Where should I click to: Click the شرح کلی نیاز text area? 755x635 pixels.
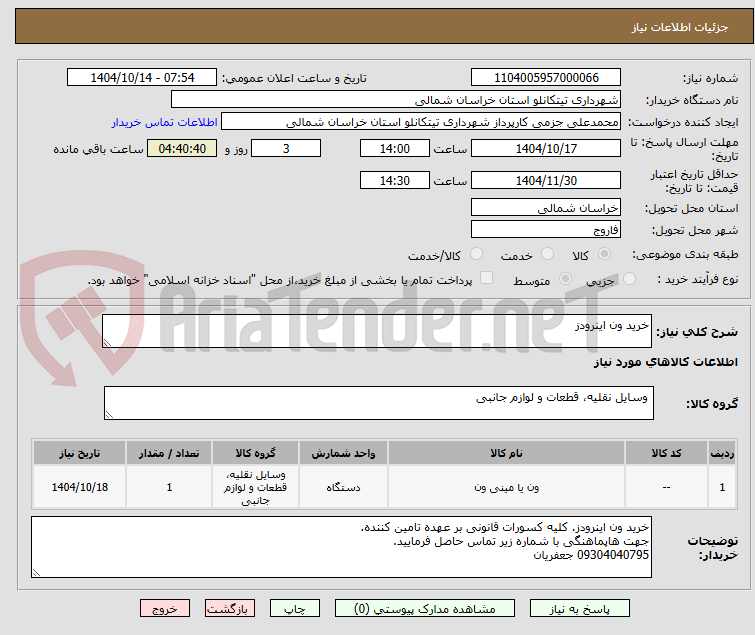377,331
